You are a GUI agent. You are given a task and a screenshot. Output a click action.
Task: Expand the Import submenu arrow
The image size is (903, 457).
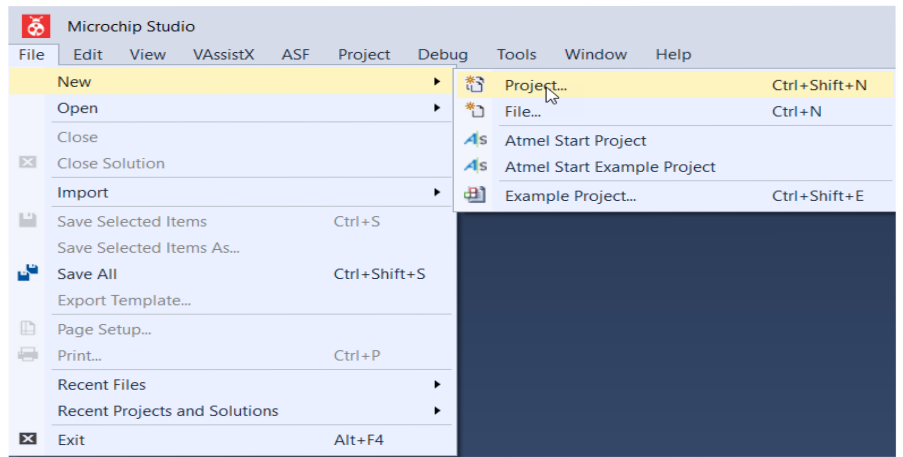[437, 192]
